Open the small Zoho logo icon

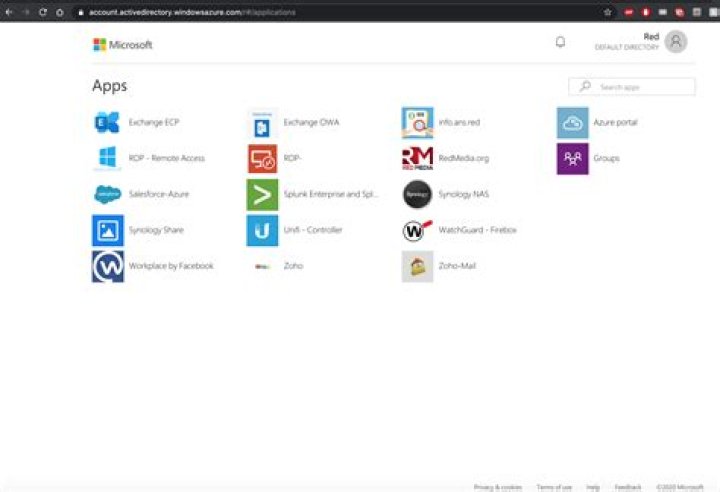tap(262, 266)
